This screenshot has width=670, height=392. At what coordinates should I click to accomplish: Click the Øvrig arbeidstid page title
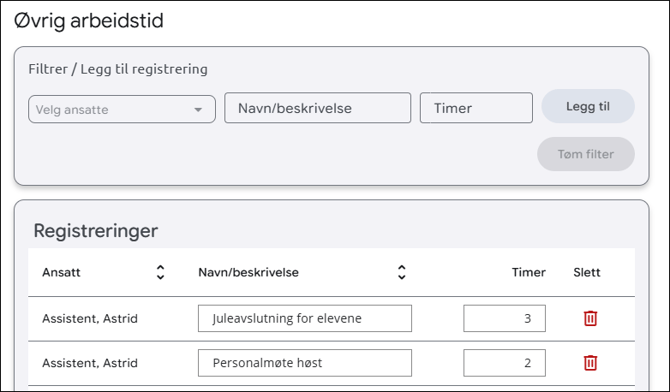pos(89,21)
